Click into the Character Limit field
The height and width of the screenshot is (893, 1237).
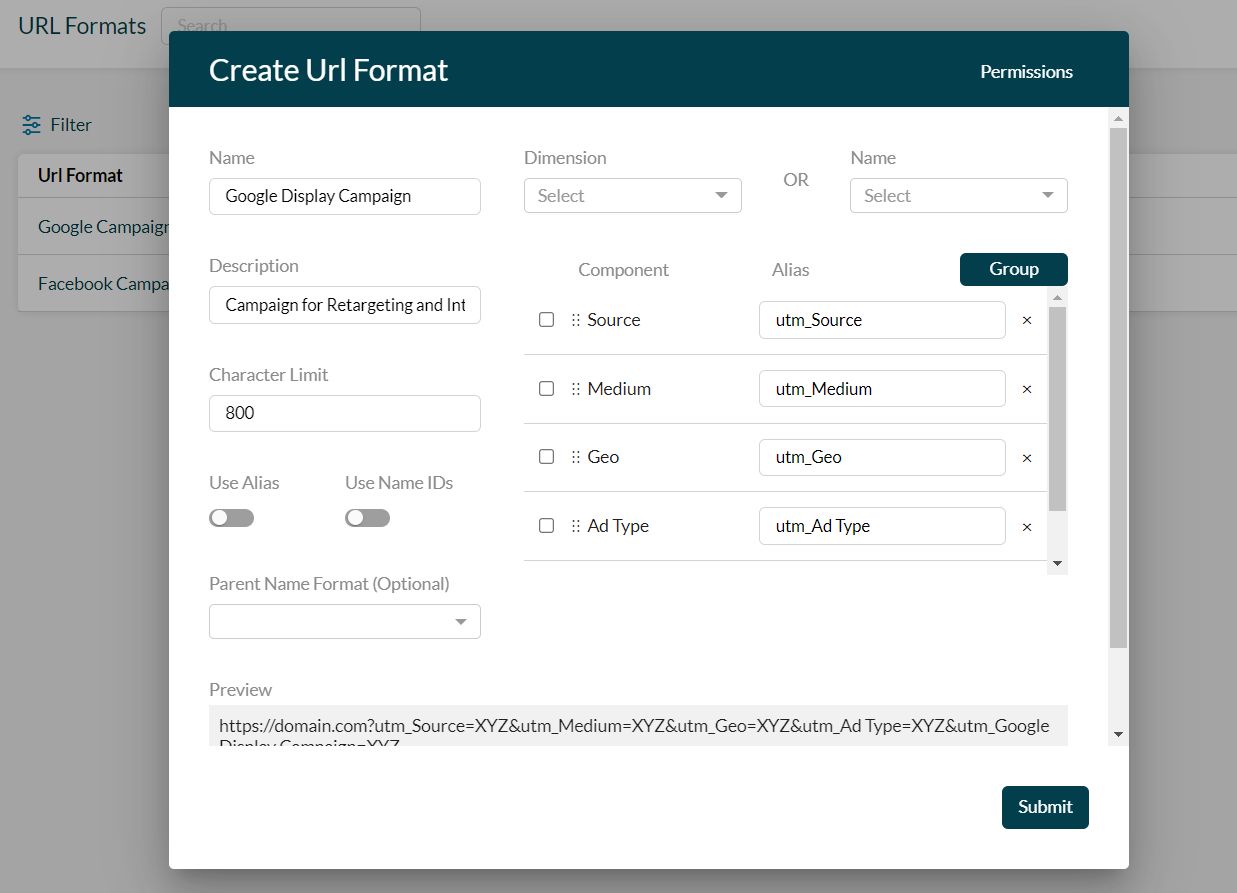[344, 412]
